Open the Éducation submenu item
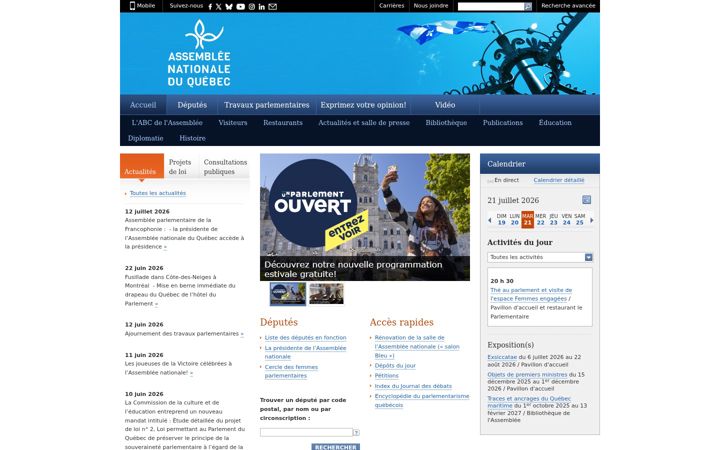The image size is (720, 450). (x=555, y=123)
